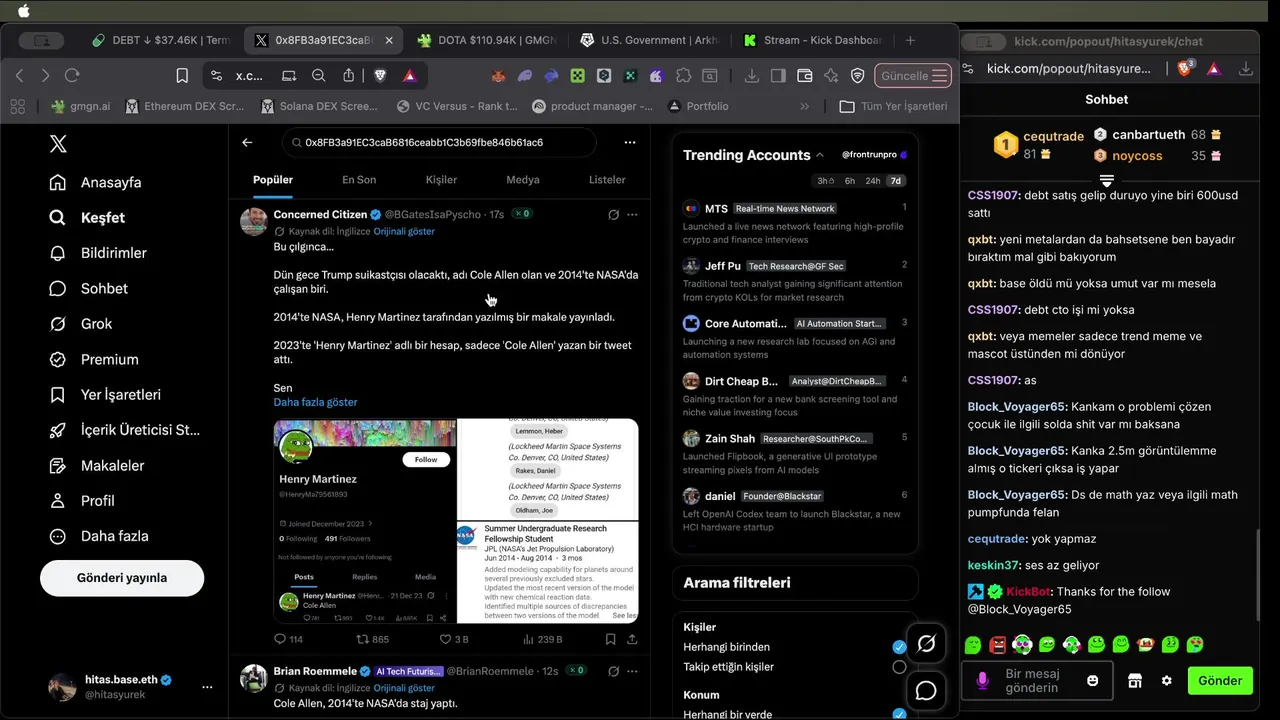This screenshot has width=1280, height=720.
Task: Open Sohbet messages in the X sidebar
Action: (x=58, y=288)
